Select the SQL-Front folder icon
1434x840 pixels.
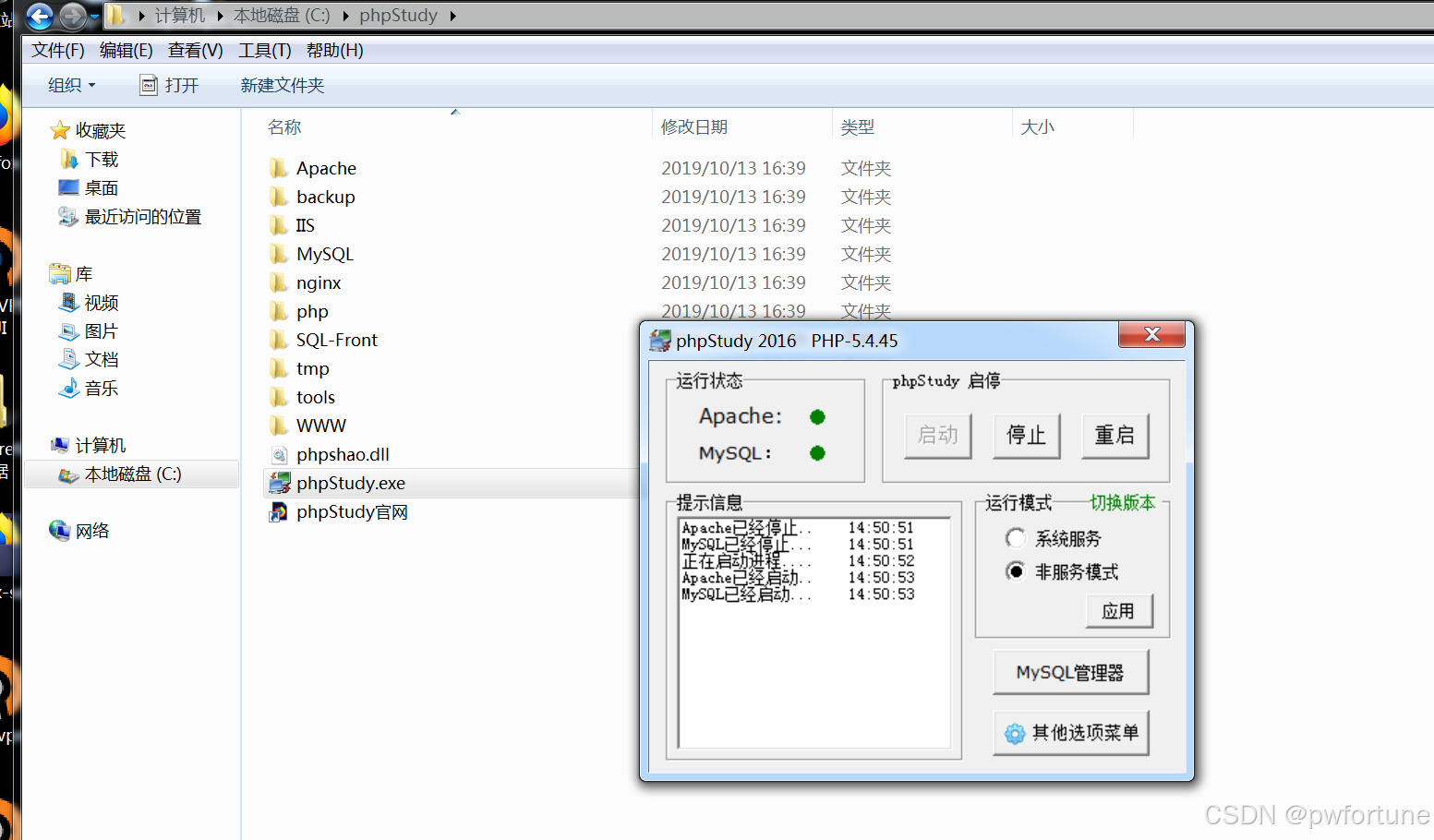click(279, 340)
